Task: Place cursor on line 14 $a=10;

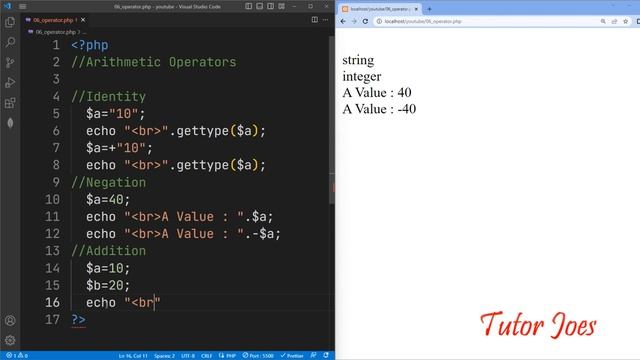Action: pyautogui.click(x=108, y=268)
